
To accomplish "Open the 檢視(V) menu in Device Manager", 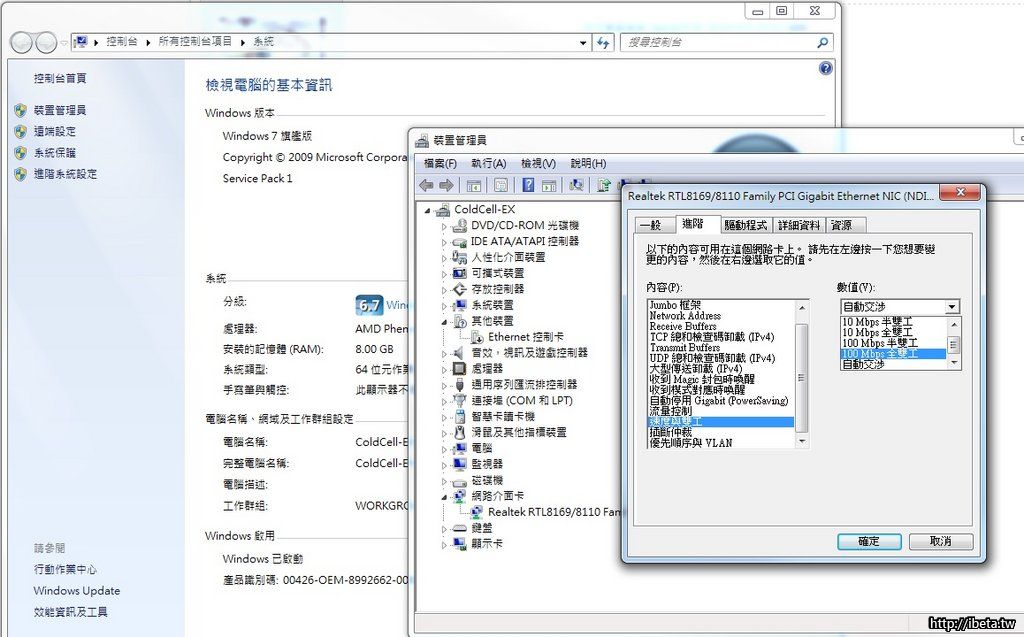I will [538, 163].
